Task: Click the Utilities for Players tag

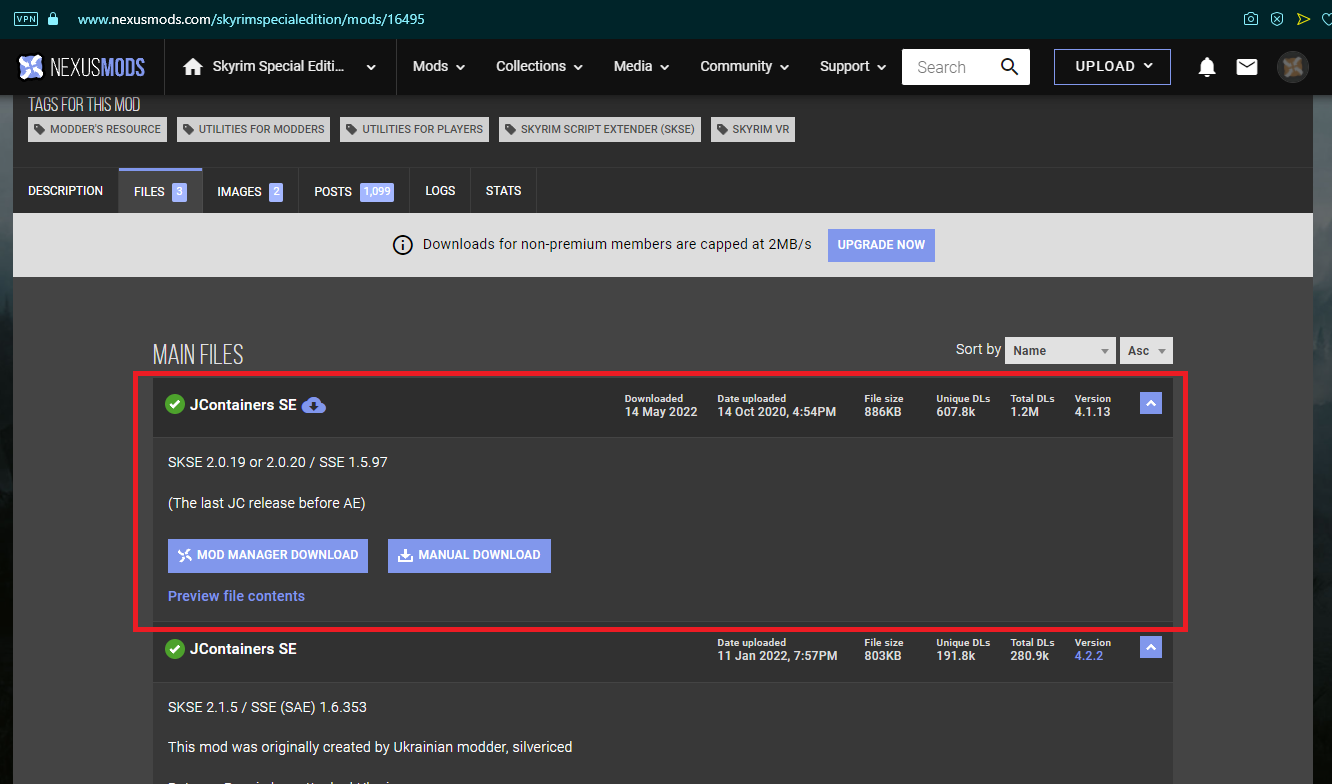Action: click(x=415, y=129)
